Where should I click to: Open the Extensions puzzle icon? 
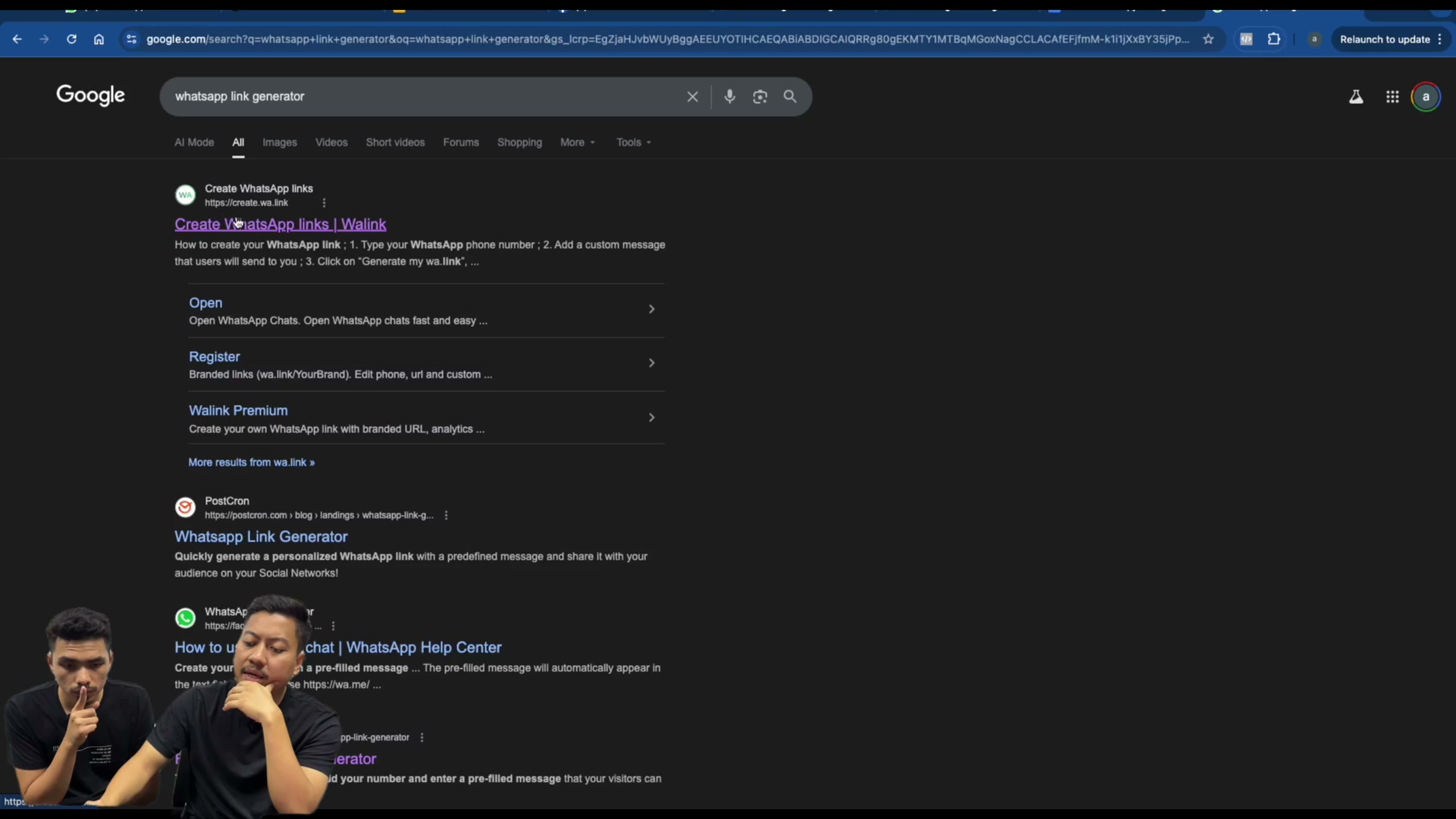coord(1274,39)
